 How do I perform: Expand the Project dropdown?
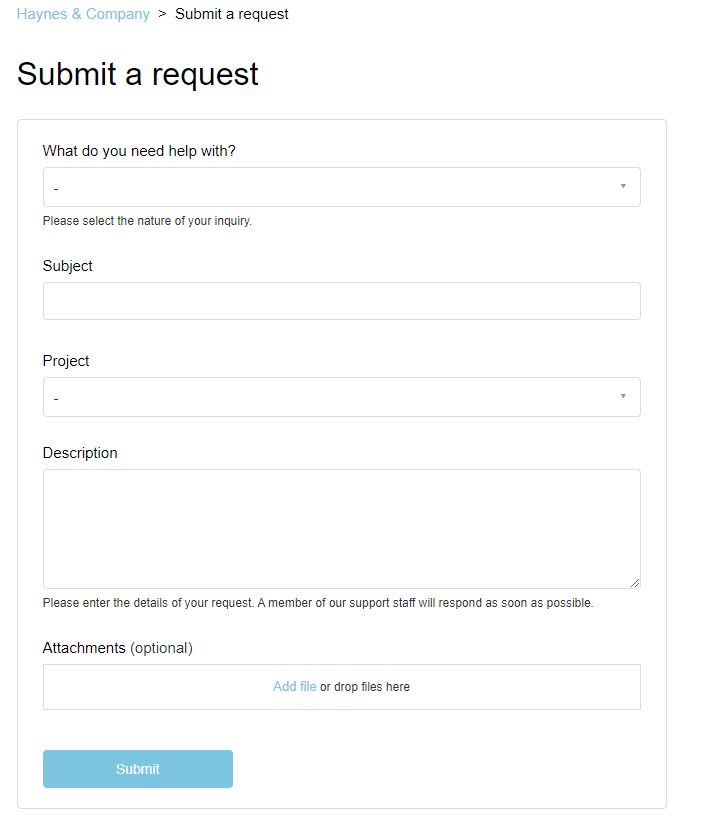(x=330, y=397)
